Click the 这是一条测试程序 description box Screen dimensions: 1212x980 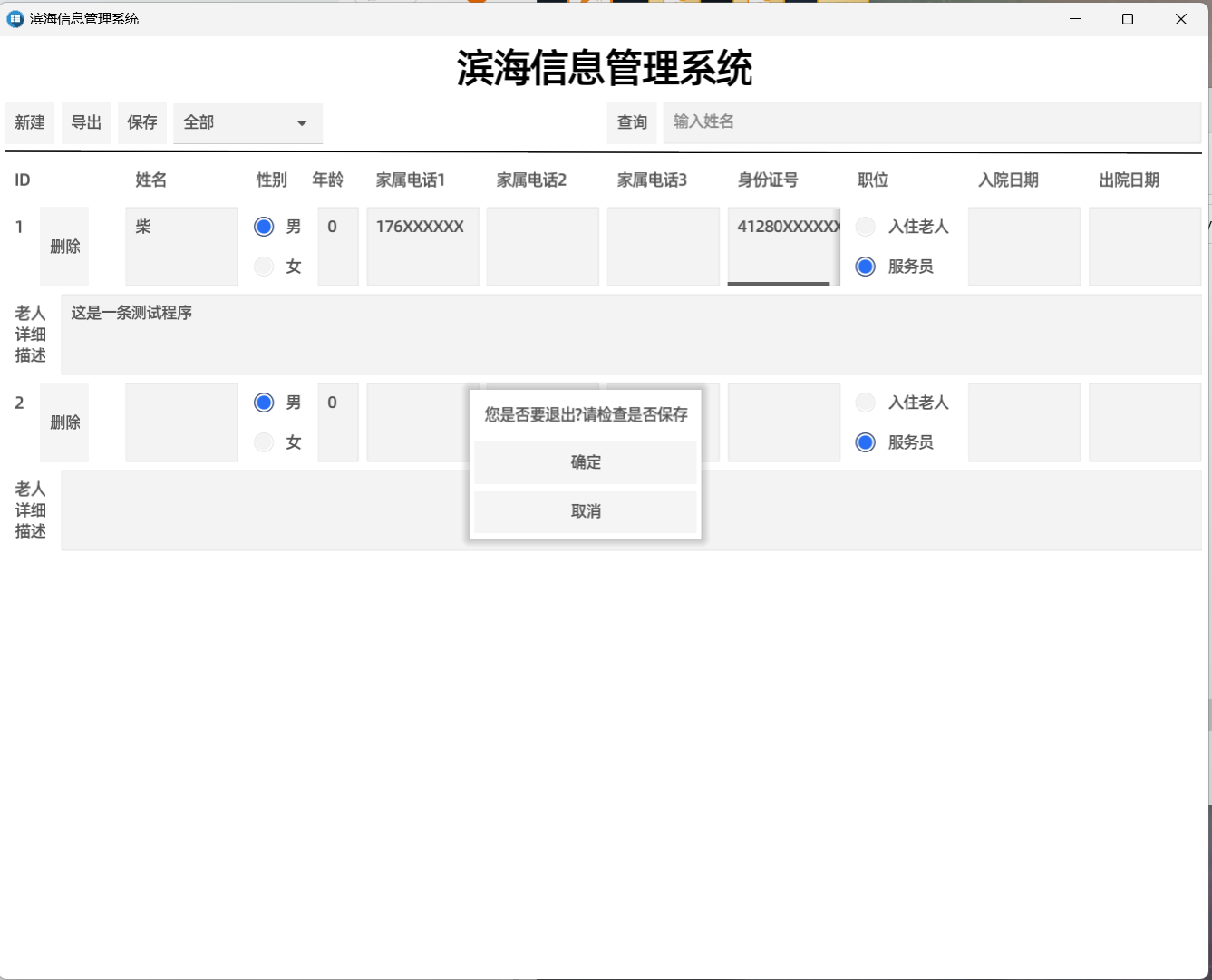click(631, 335)
